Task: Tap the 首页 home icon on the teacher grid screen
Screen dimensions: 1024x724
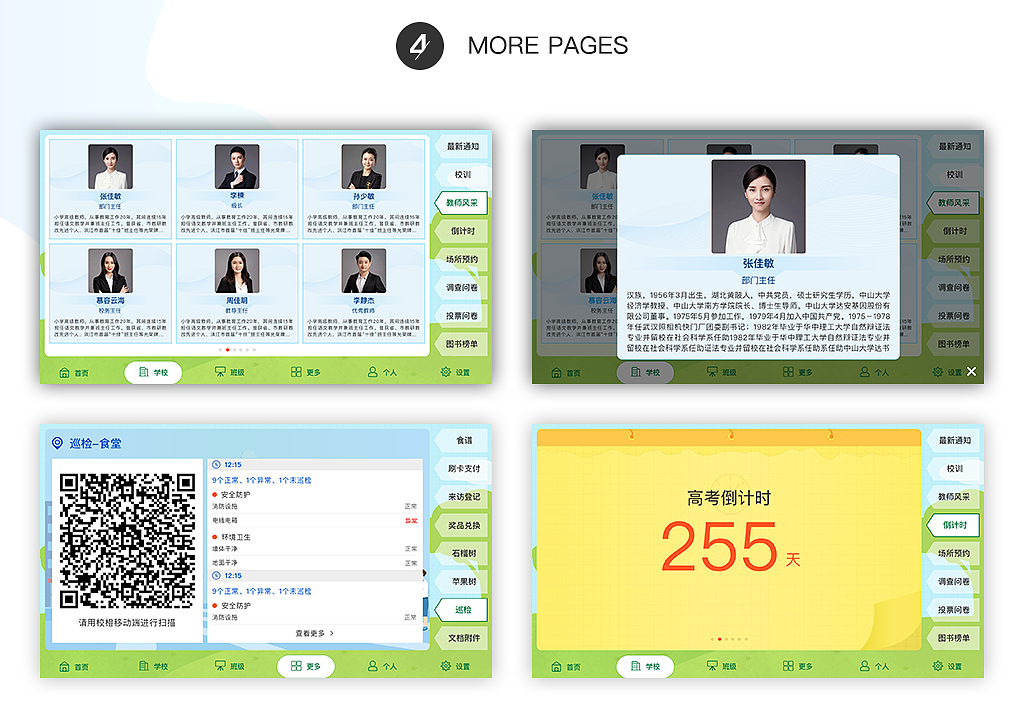Action: point(64,372)
